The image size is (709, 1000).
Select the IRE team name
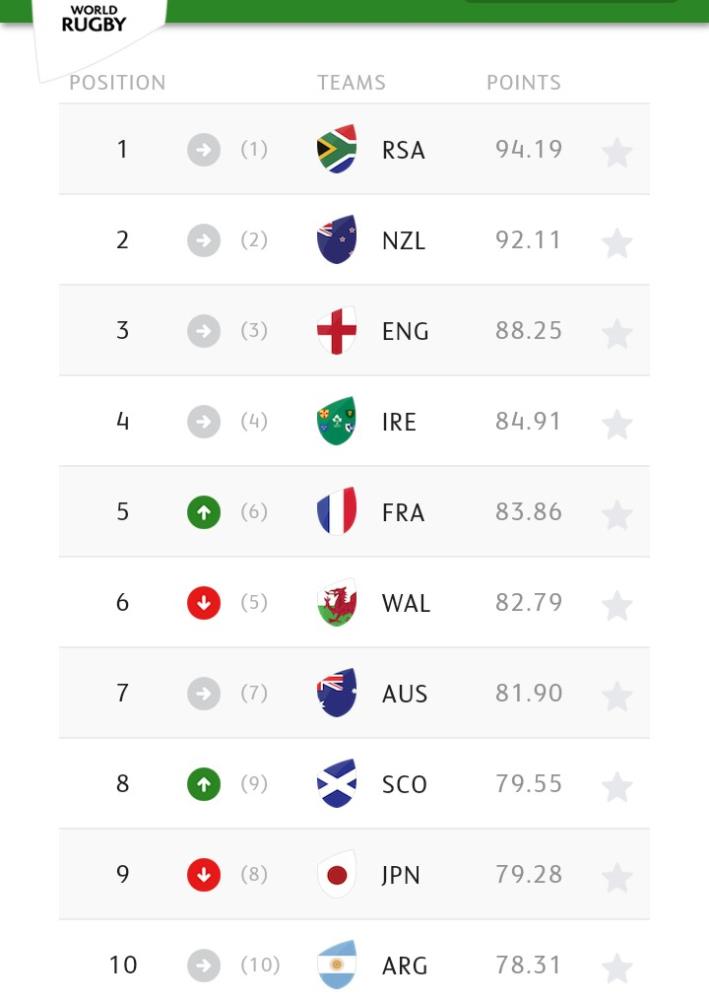click(399, 422)
